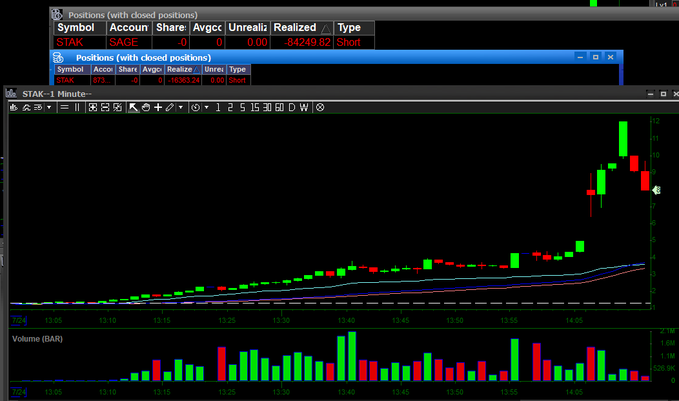Select the hand pan tool
The image size is (679, 401).
pos(146,107)
